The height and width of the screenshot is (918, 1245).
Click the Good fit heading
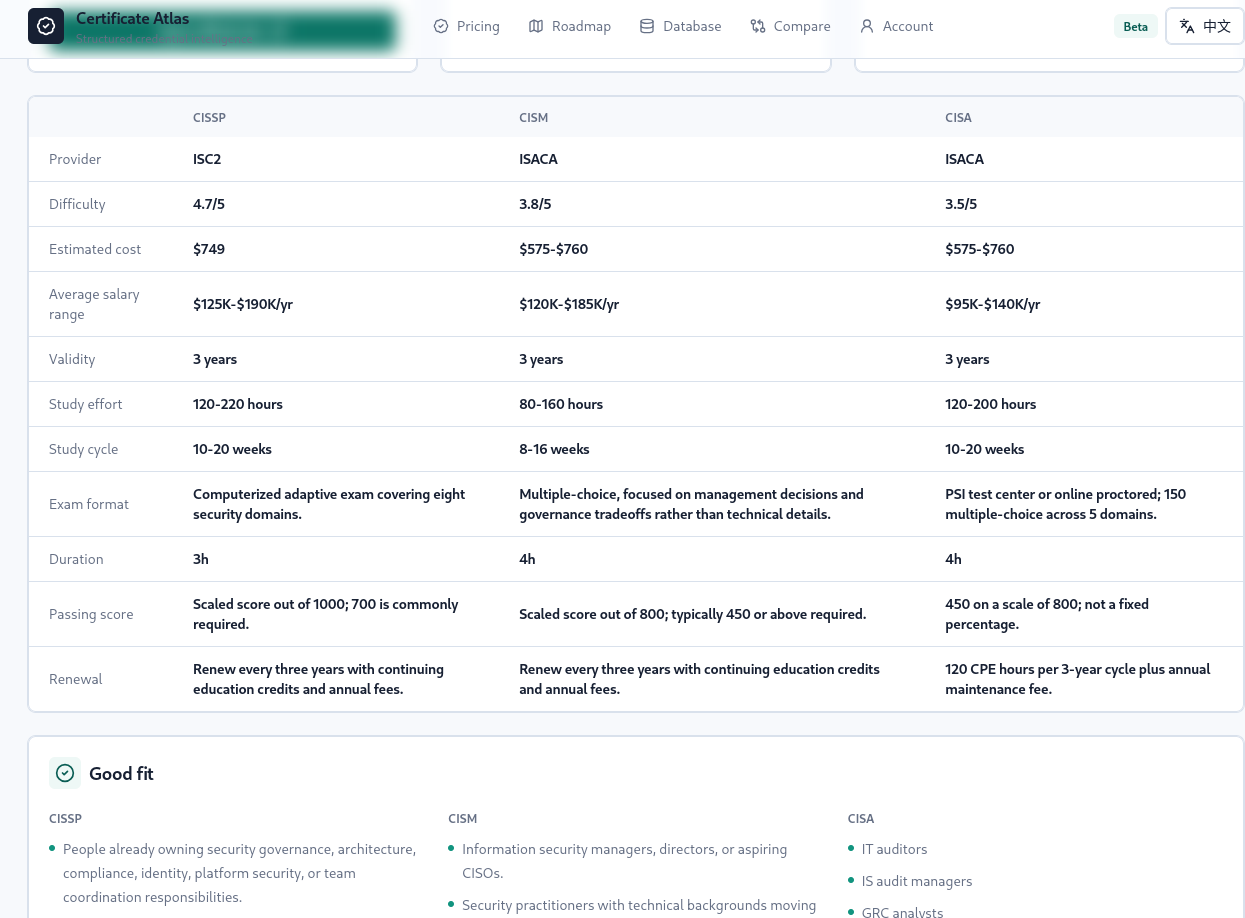click(121, 773)
